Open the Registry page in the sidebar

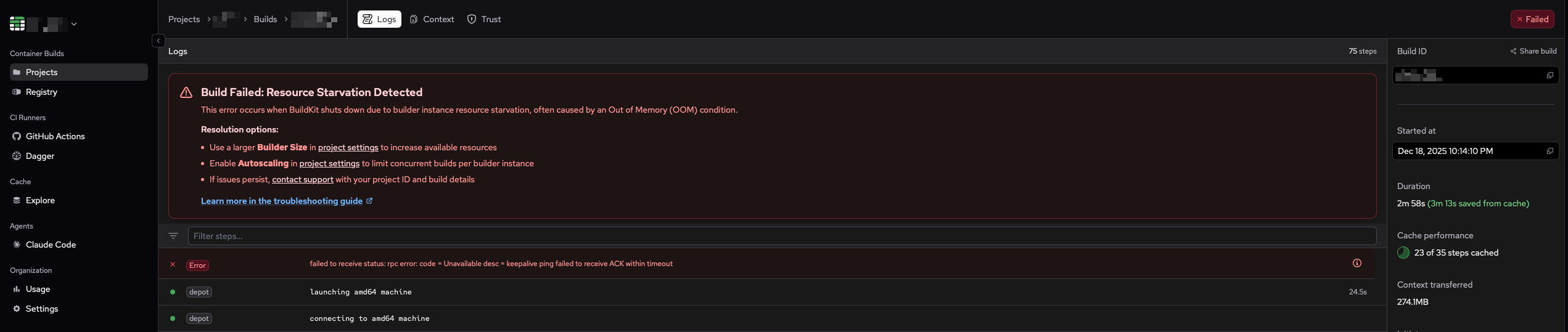coord(41,92)
